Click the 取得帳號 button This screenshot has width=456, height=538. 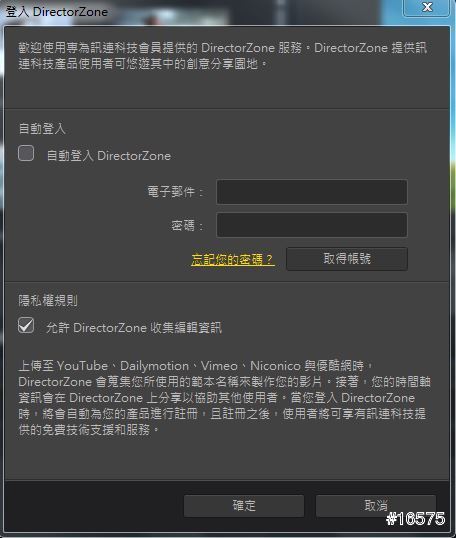347,259
